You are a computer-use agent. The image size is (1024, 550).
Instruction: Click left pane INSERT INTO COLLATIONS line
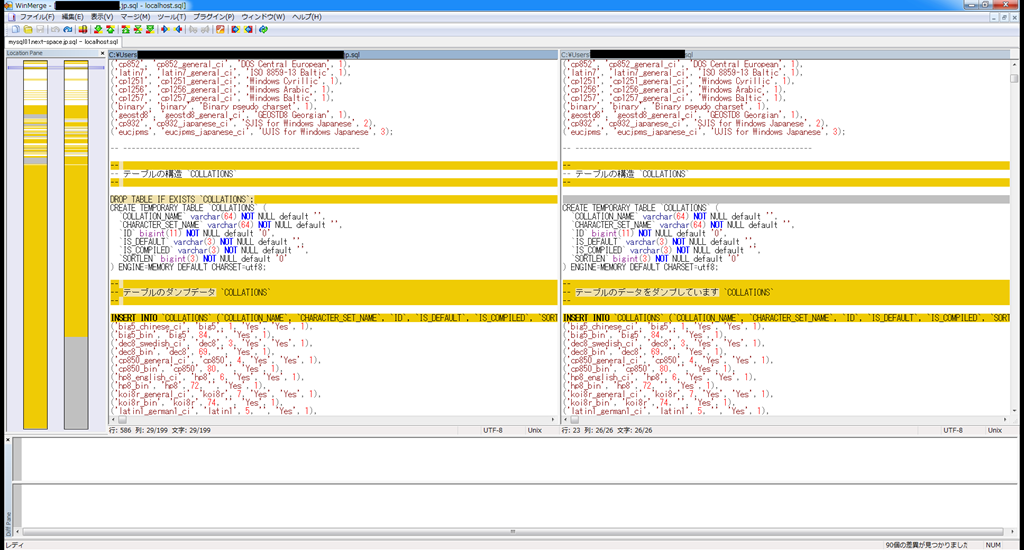(333, 317)
